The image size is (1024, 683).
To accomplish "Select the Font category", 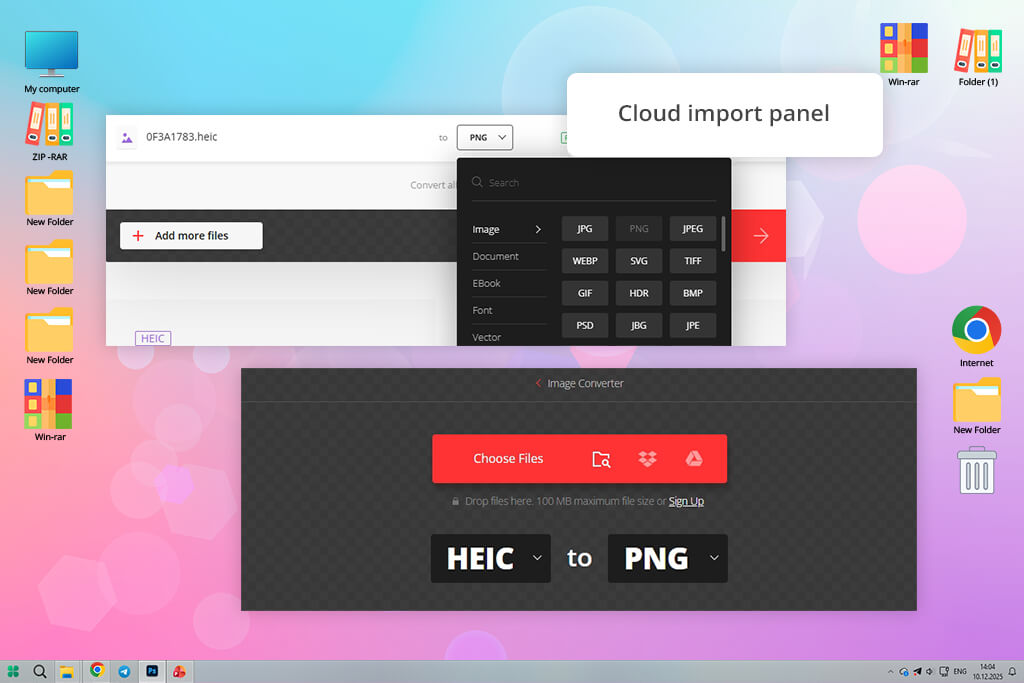I will pos(483,310).
